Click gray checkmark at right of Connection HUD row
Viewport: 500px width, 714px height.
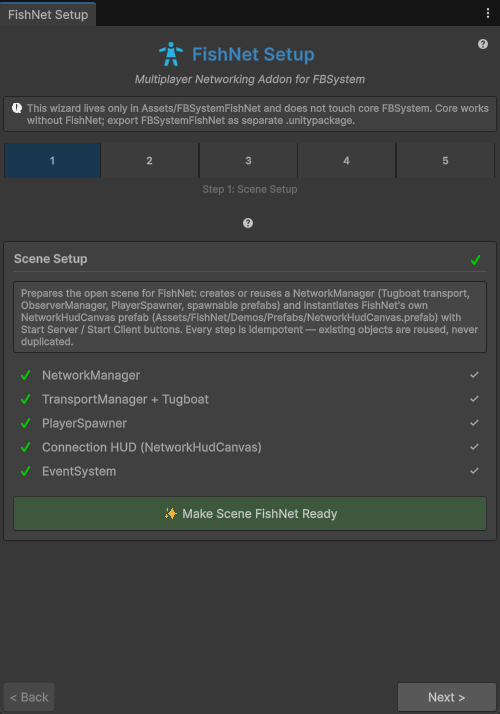click(474, 447)
